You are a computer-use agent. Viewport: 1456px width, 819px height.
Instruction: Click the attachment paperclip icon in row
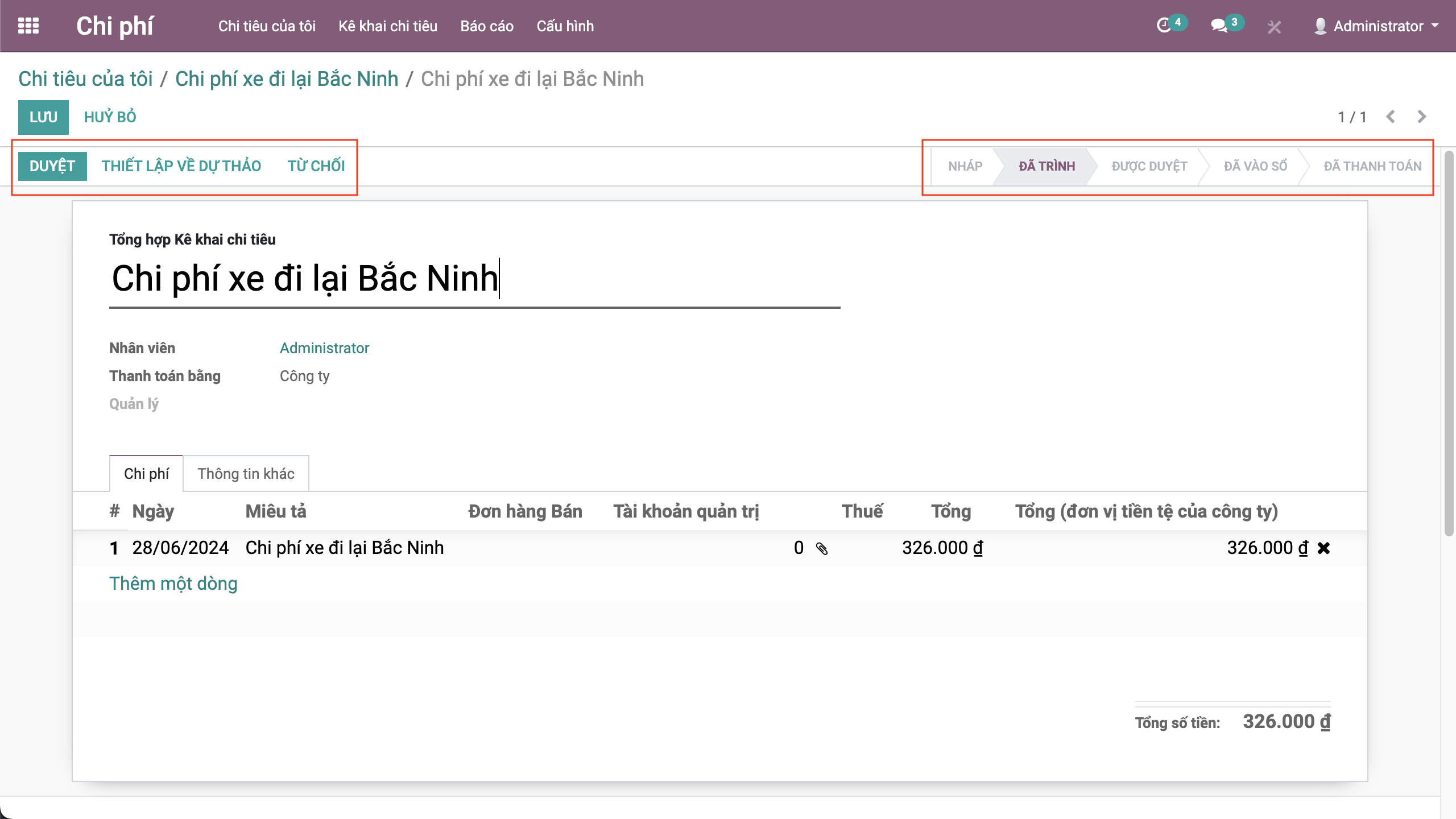point(822,548)
